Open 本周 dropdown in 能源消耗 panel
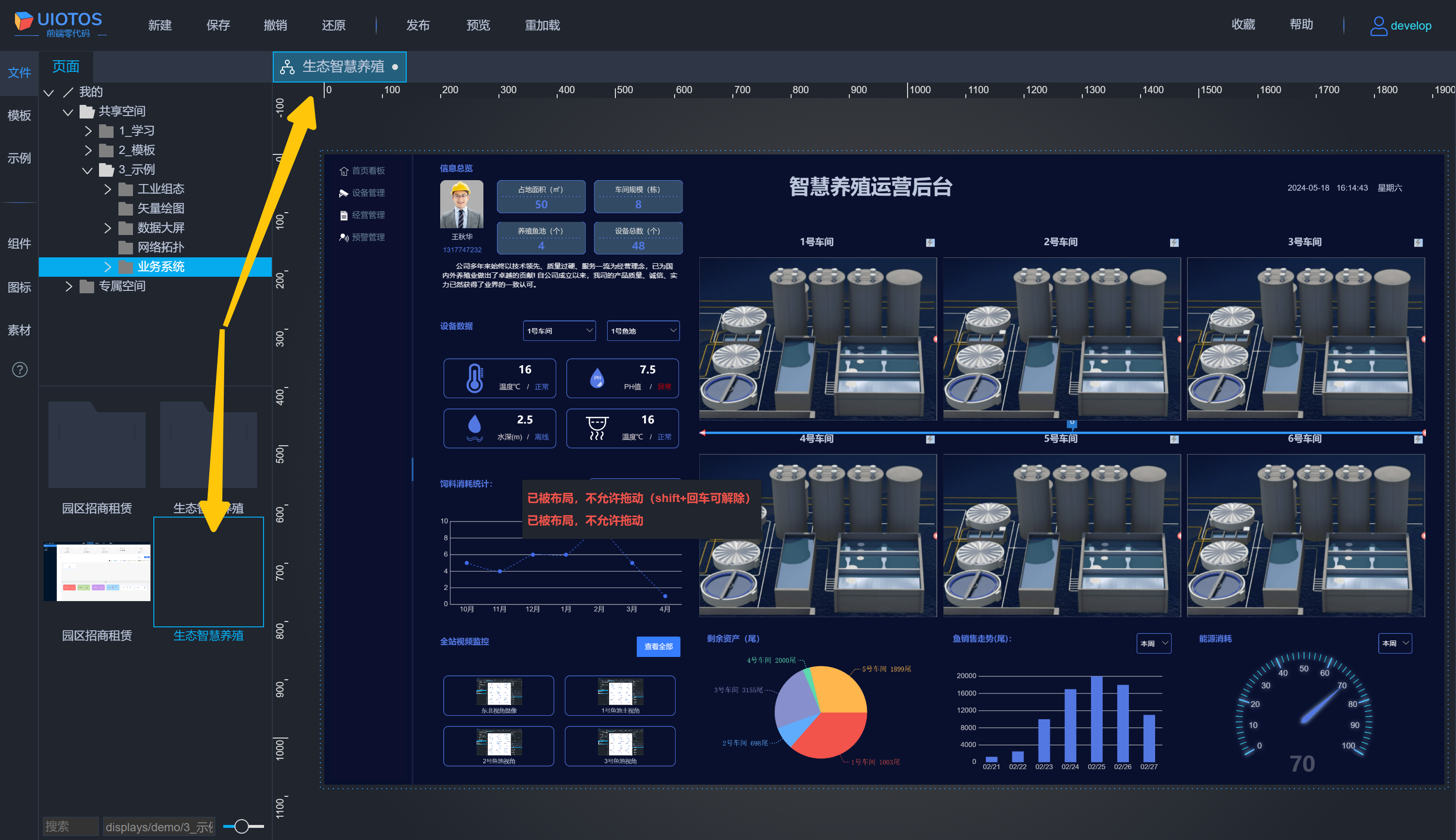Viewport: 1456px width, 840px height. pos(1394,643)
